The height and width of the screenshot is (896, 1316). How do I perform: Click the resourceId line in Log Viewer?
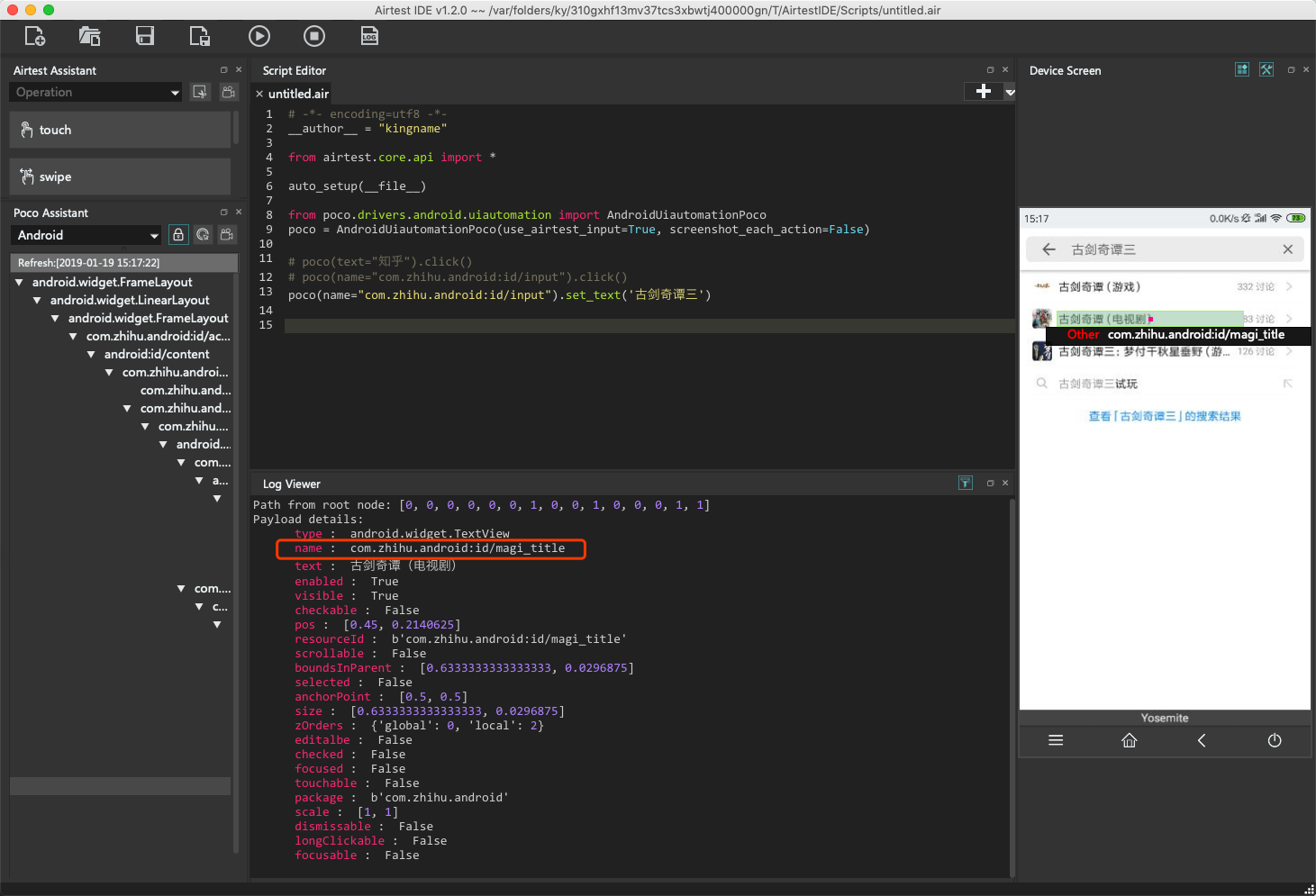point(460,639)
